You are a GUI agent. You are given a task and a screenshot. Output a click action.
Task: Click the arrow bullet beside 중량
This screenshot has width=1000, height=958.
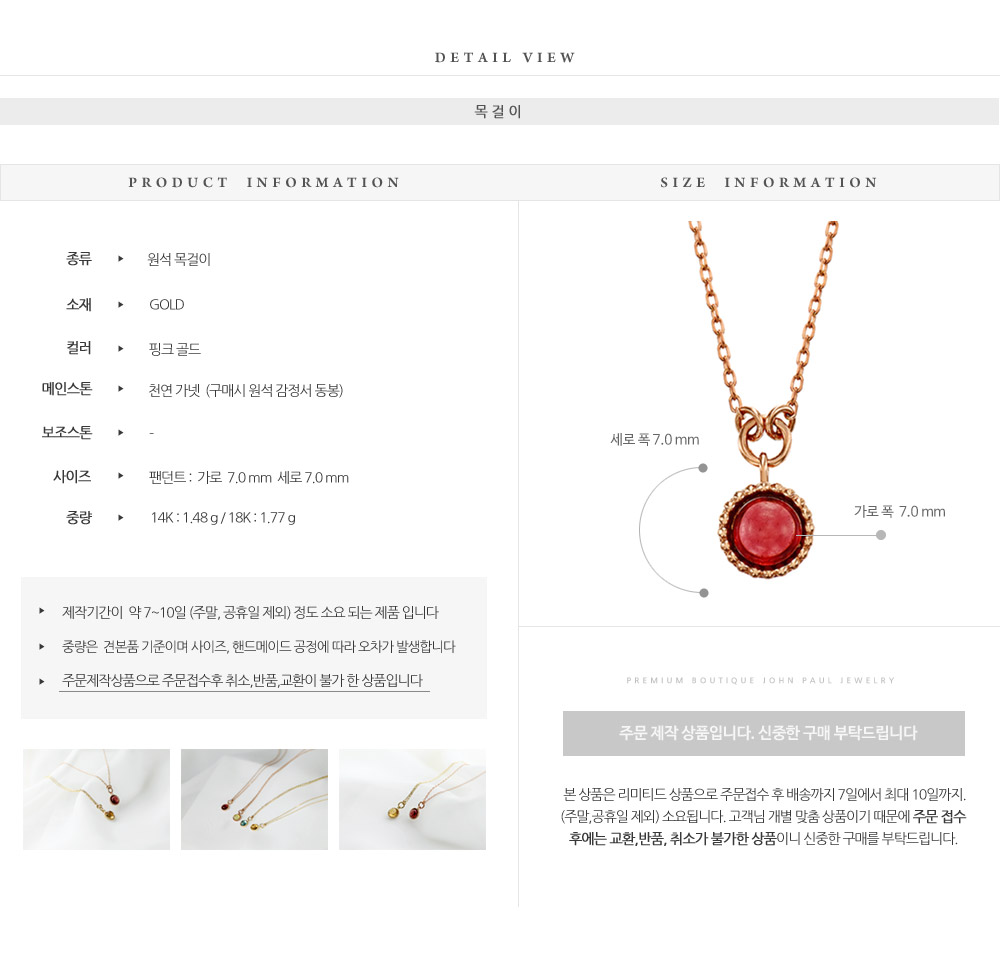point(121,518)
